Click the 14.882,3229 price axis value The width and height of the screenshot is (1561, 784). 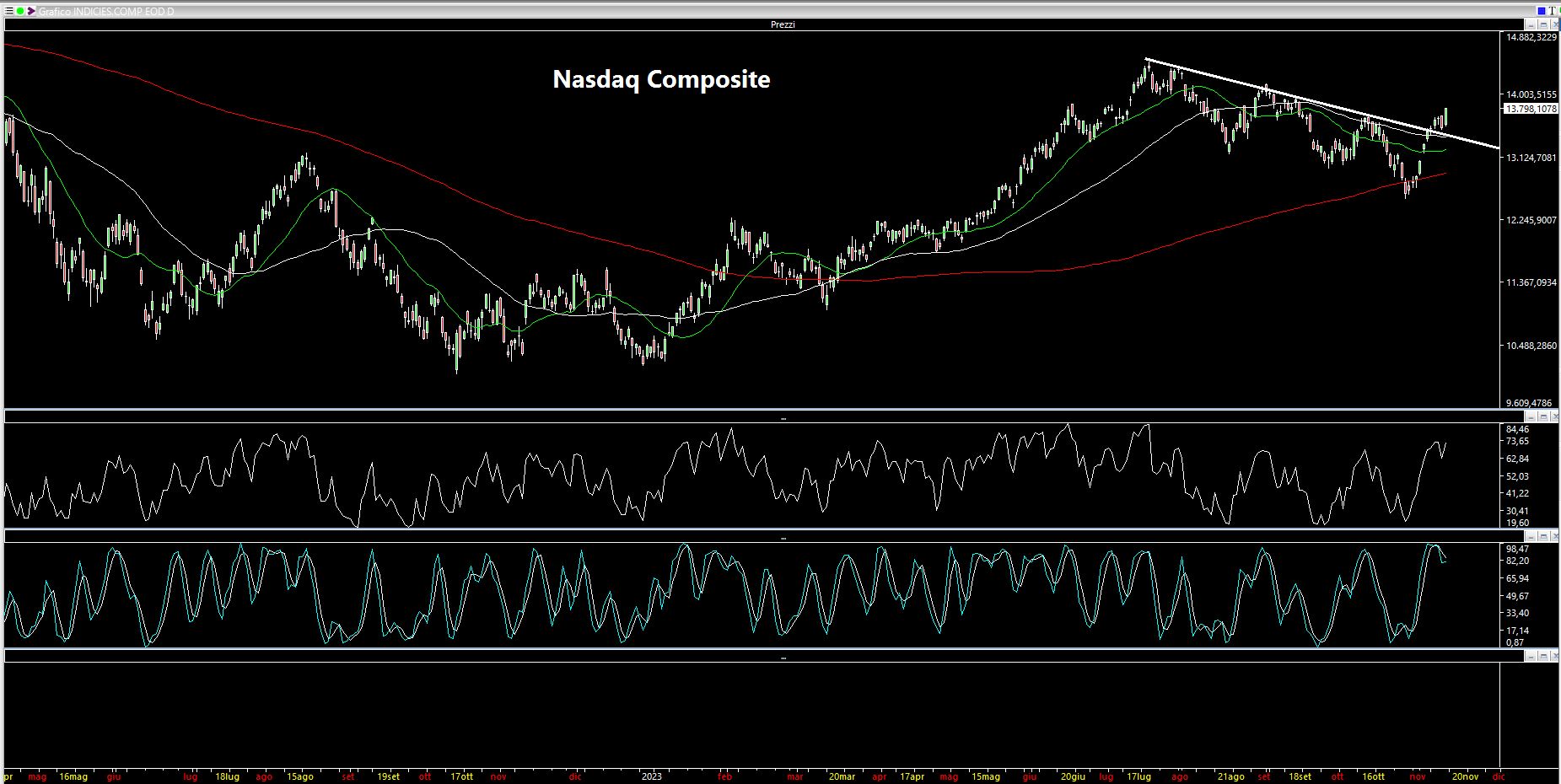click(1531, 37)
